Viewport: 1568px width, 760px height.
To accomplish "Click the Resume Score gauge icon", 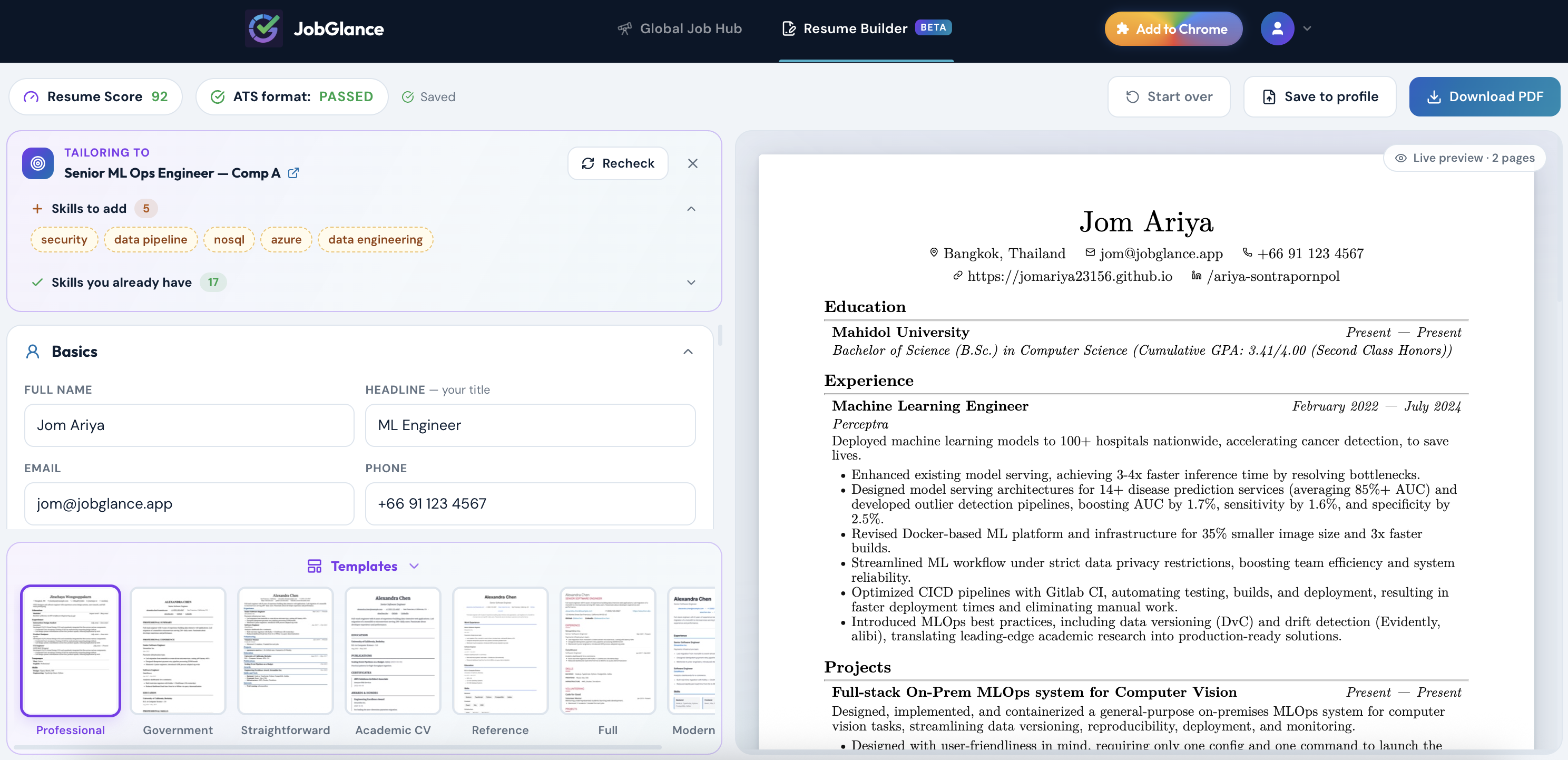I will [31, 97].
